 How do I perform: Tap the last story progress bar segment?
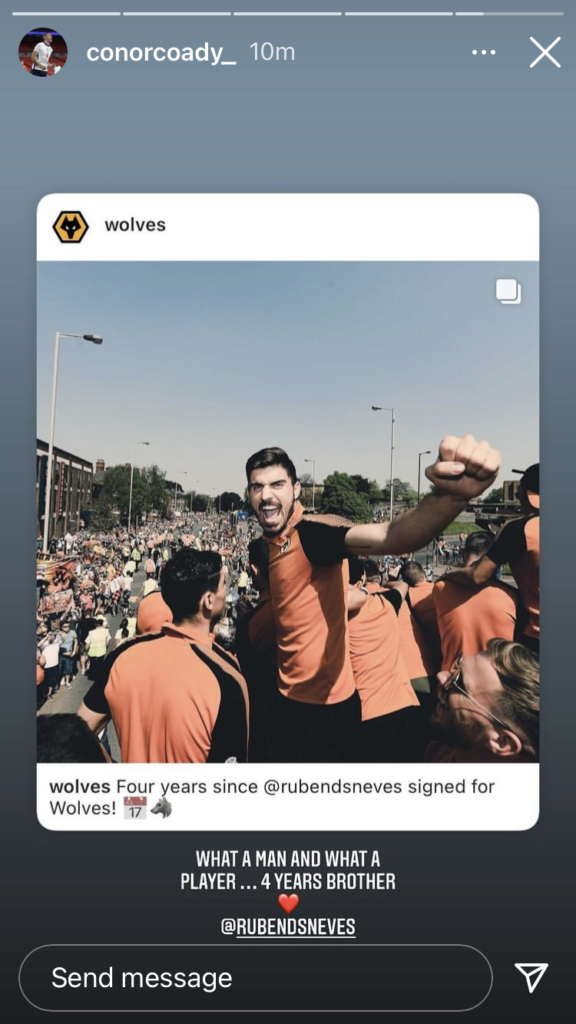coord(509,13)
